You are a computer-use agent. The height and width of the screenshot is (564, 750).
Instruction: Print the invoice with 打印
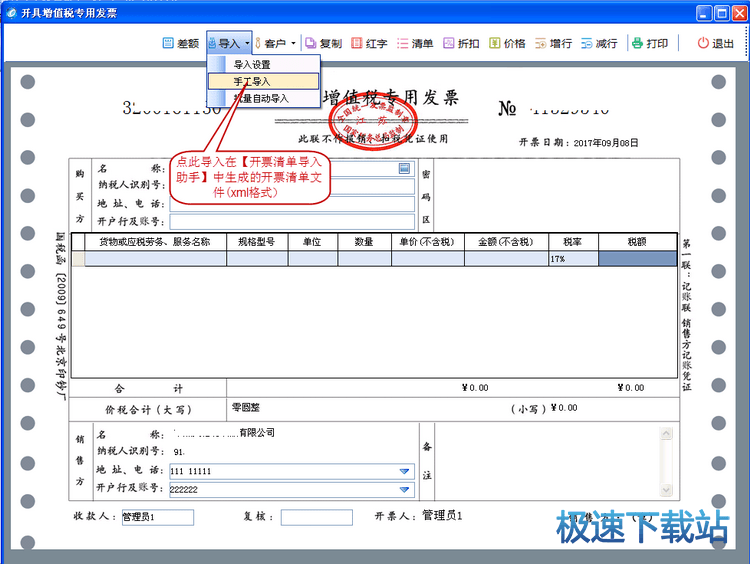point(650,44)
